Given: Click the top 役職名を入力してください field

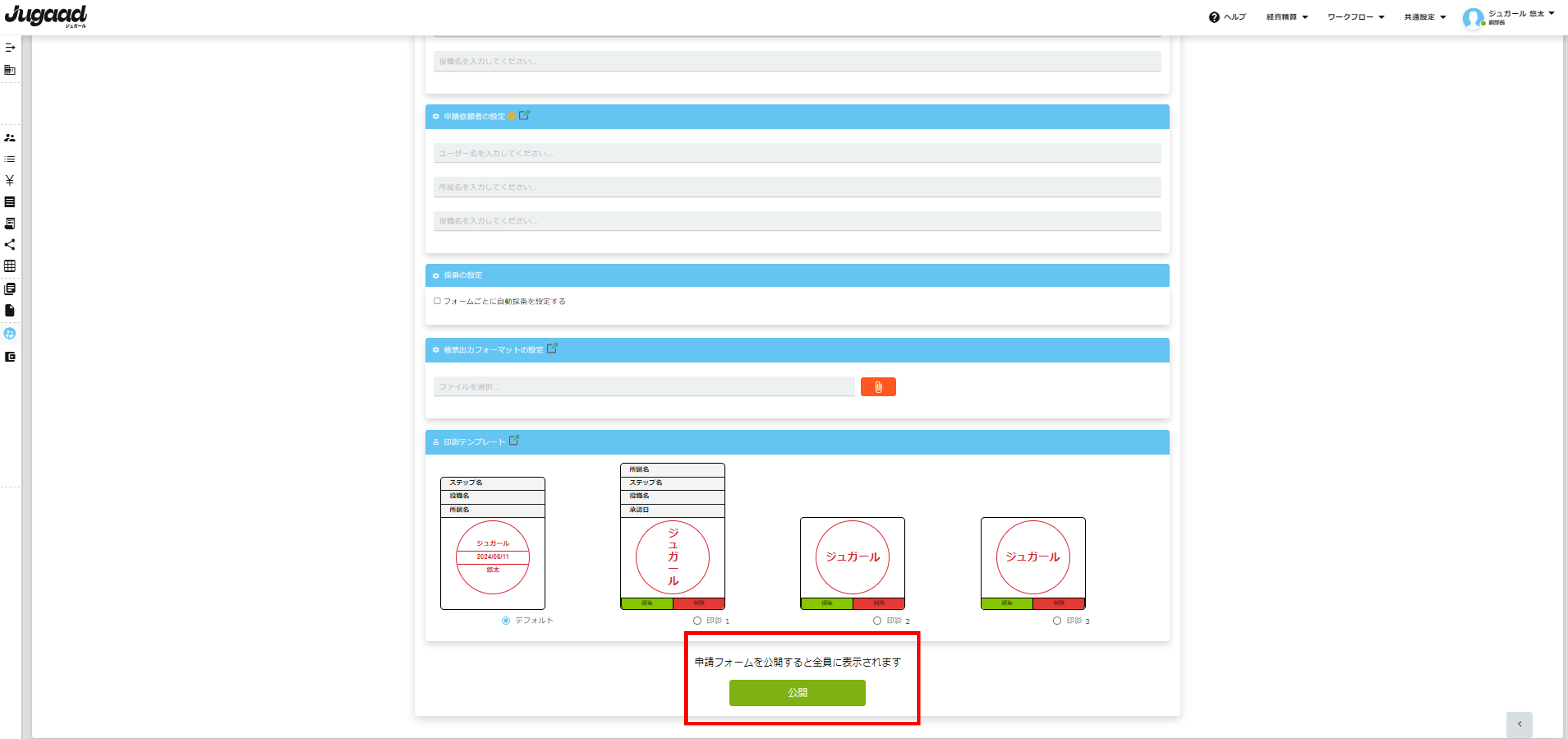Looking at the screenshot, I should point(797,61).
